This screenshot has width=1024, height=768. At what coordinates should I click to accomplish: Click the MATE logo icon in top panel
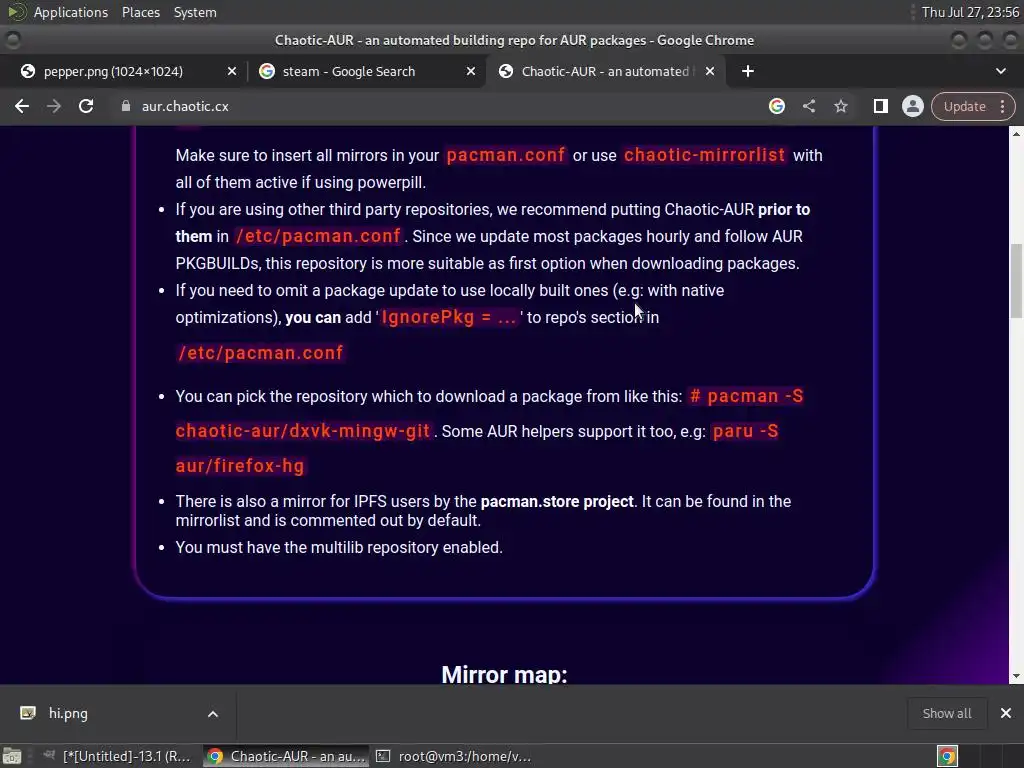[x=16, y=12]
